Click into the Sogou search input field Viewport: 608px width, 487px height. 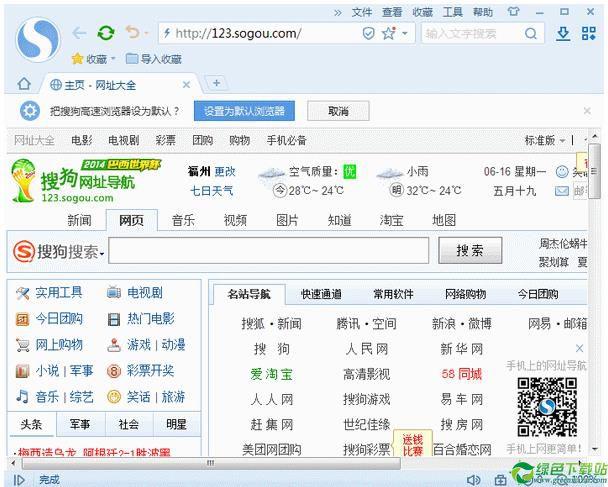268,251
